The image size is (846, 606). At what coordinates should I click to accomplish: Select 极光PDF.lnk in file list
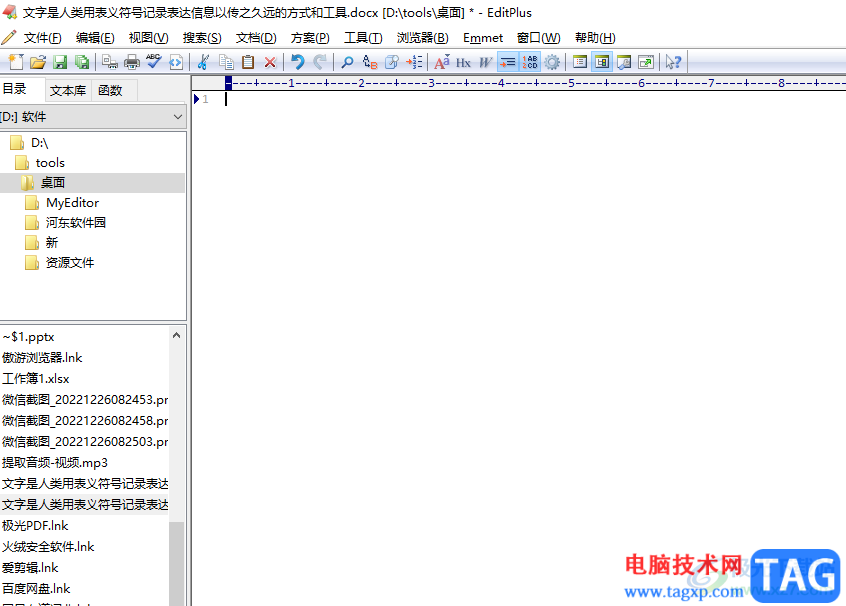point(35,526)
